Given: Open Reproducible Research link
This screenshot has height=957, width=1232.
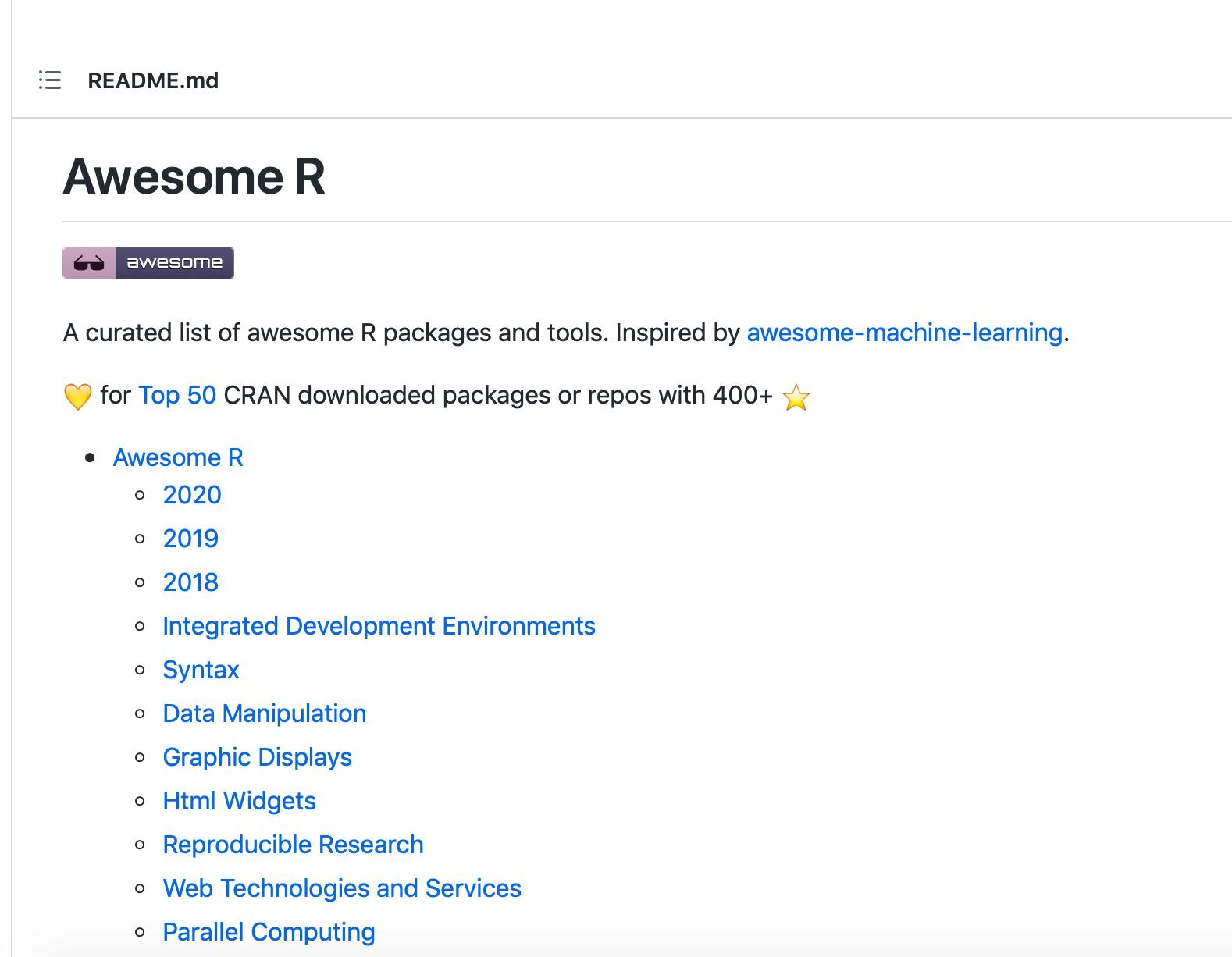Looking at the screenshot, I should 293,845.
